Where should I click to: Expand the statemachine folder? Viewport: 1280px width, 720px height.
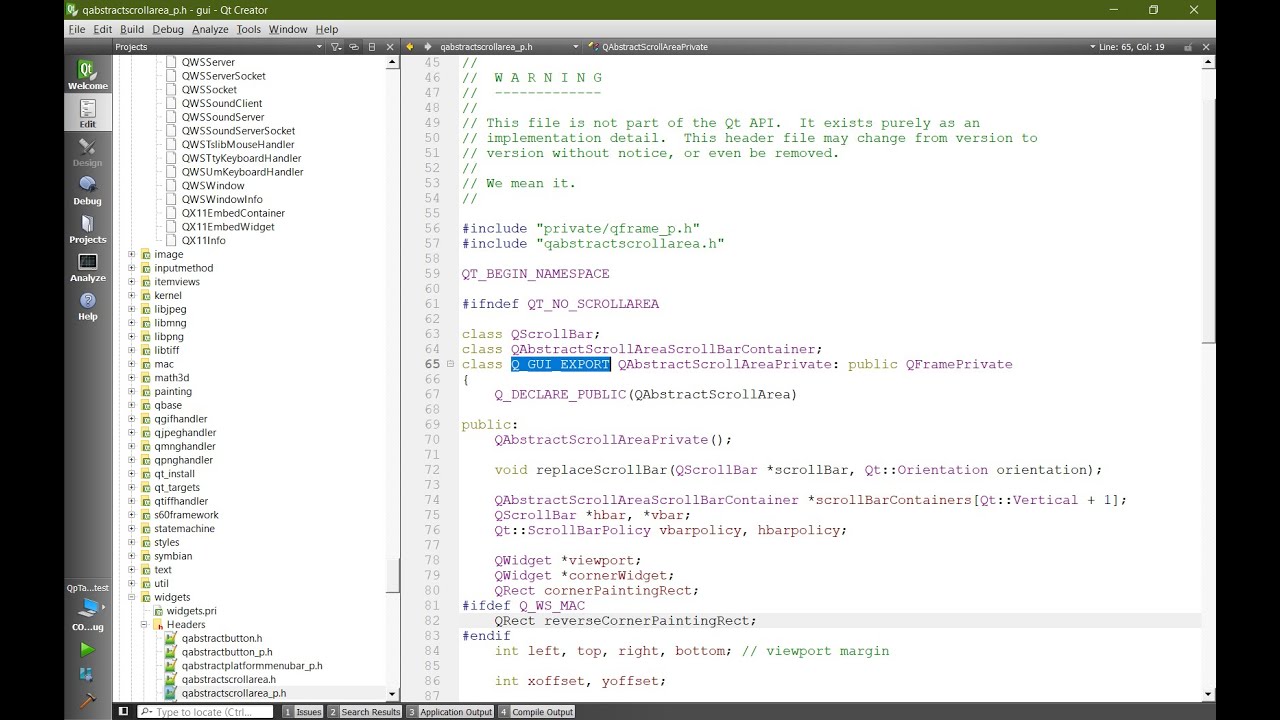point(131,529)
